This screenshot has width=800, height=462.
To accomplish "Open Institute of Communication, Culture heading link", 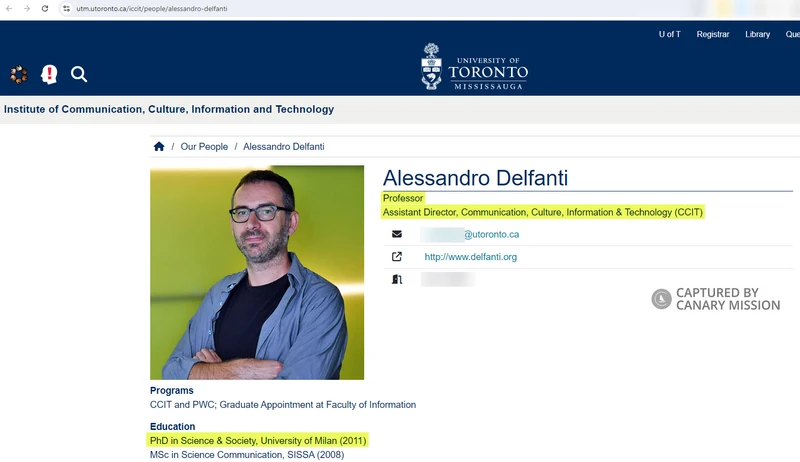I will tap(169, 109).
